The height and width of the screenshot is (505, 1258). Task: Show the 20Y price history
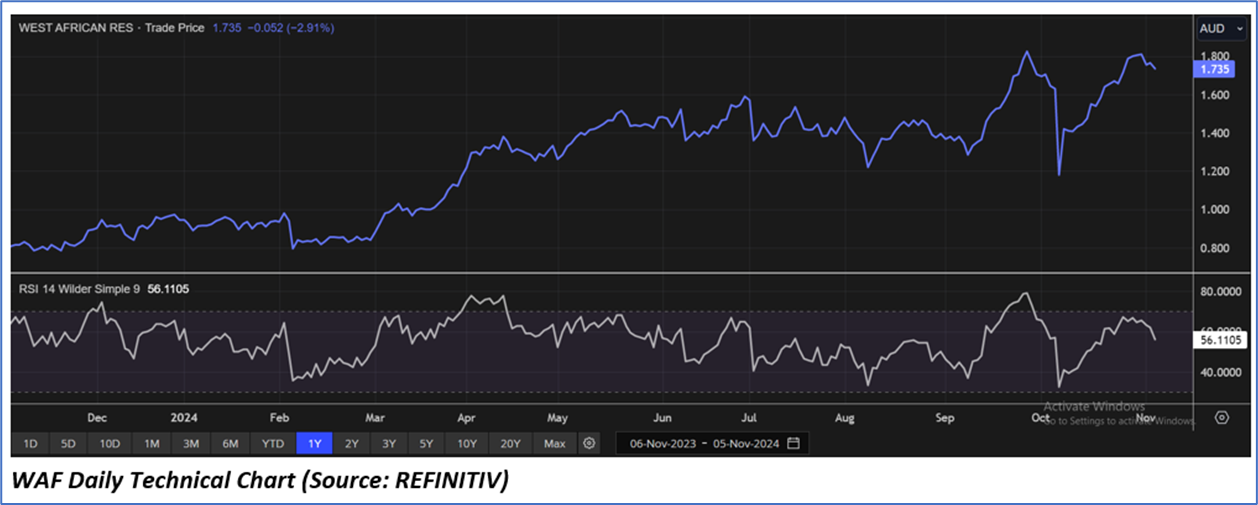click(x=510, y=443)
